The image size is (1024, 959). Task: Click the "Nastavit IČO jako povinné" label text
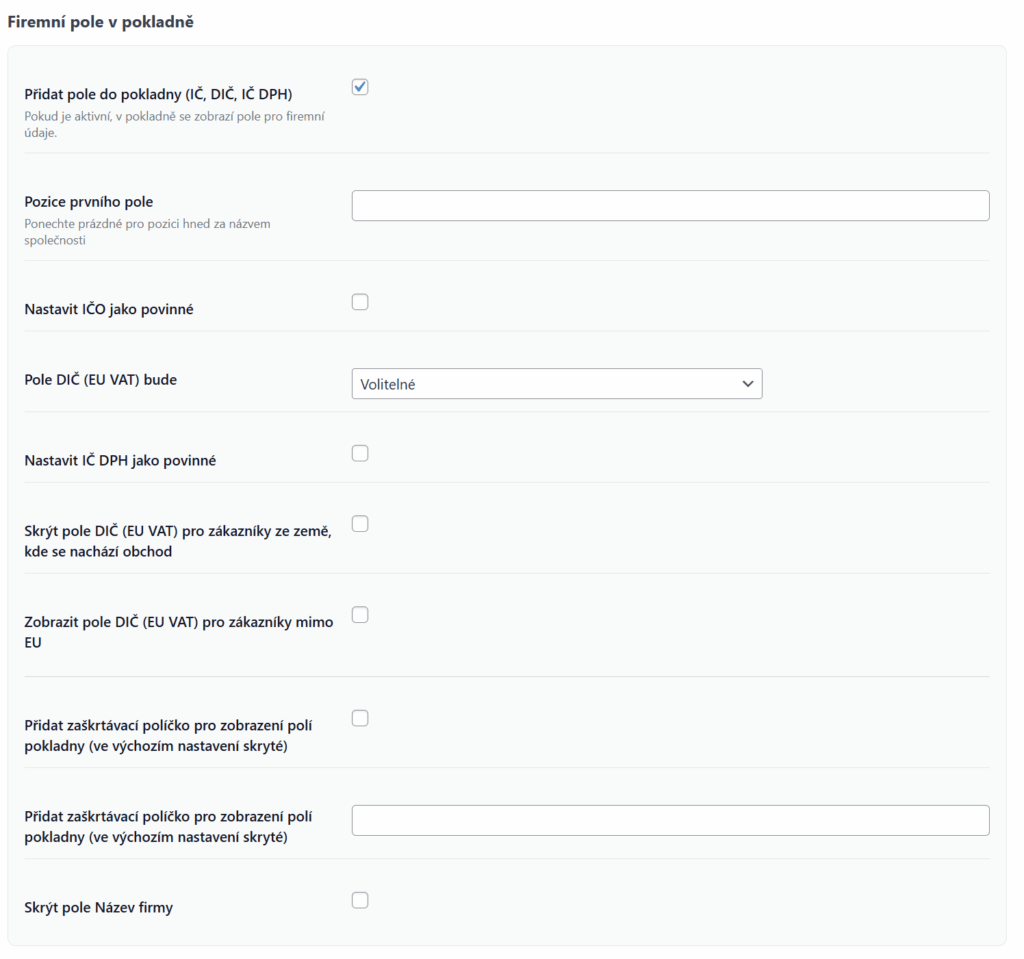click(109, 309)
